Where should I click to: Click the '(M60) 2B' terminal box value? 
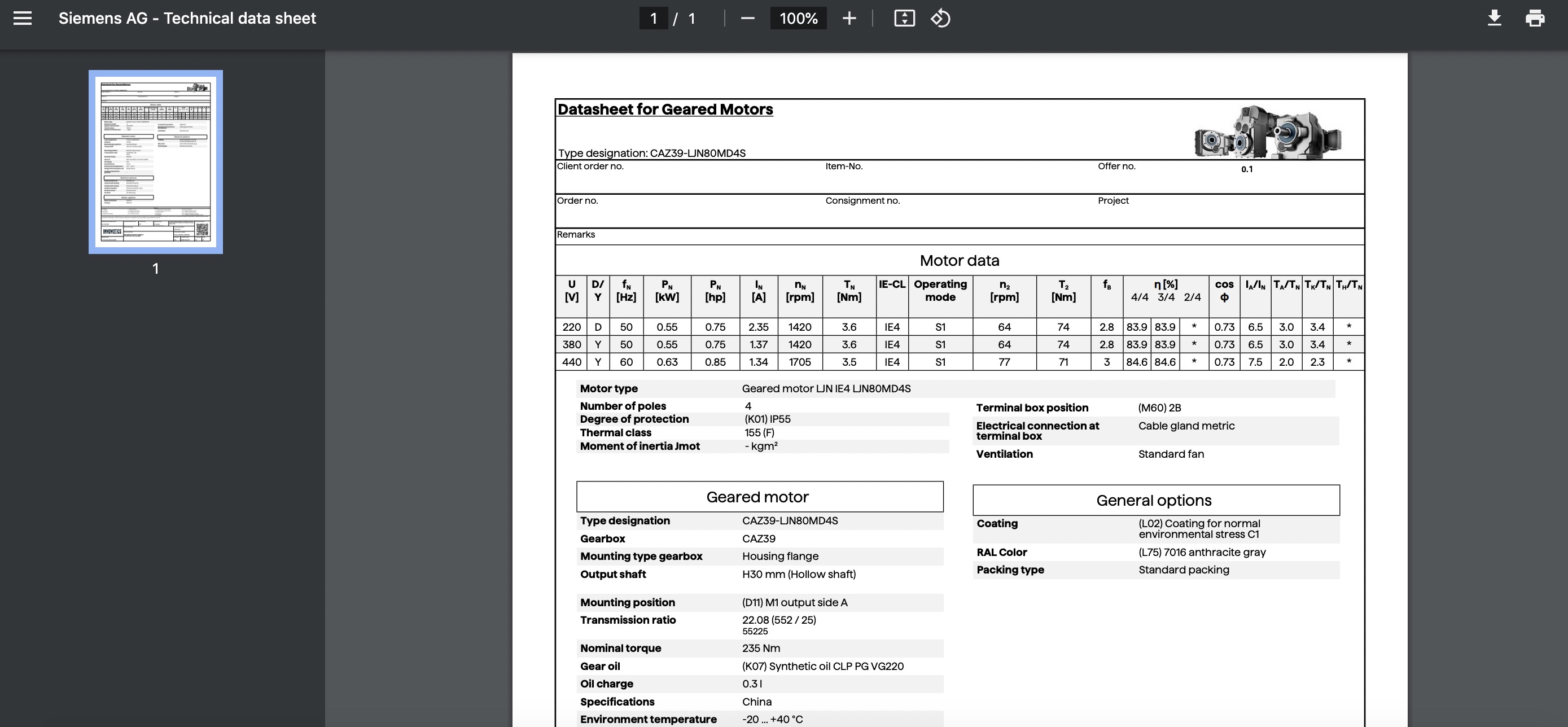point(1159,408)
